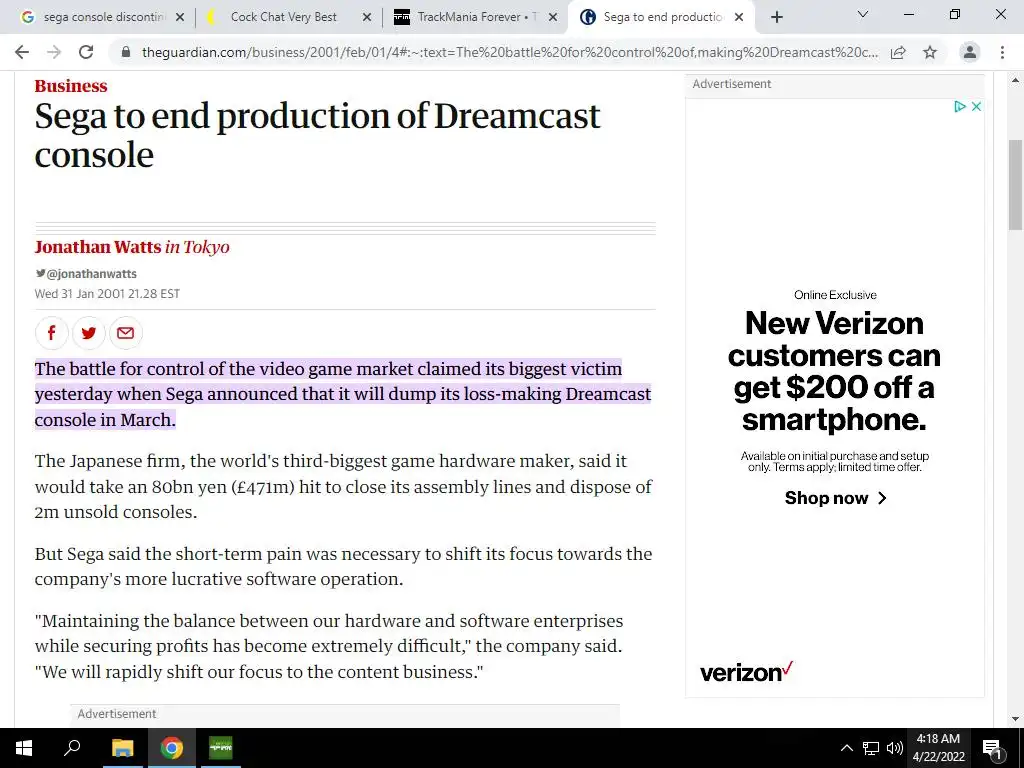Click the page scrollbar thumb
Viewport: 1024px width, 768px height.
[1015, 185]
